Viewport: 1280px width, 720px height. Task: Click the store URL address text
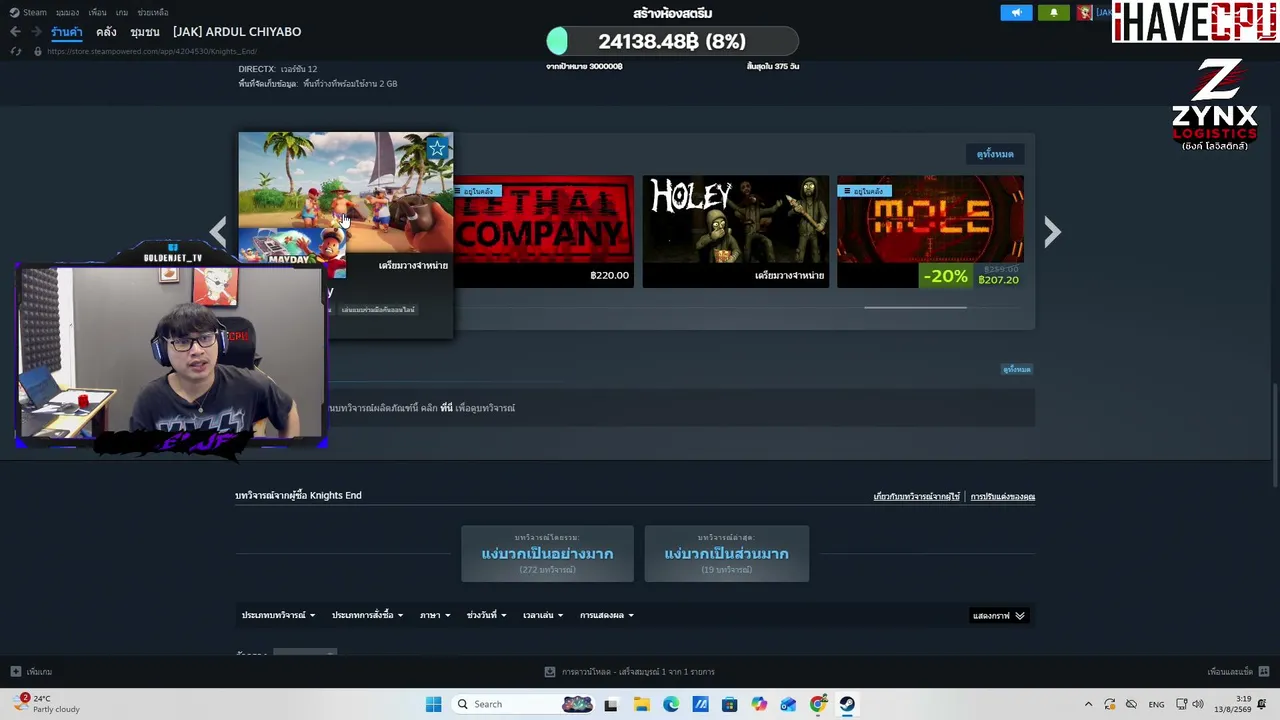[152, 51]
